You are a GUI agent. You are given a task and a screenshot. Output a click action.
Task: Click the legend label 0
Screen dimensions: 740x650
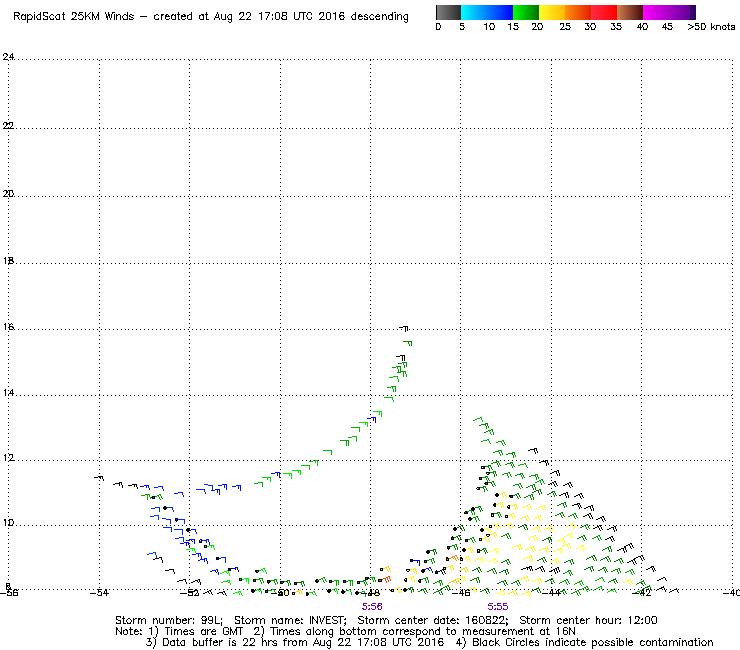point(438,27)
